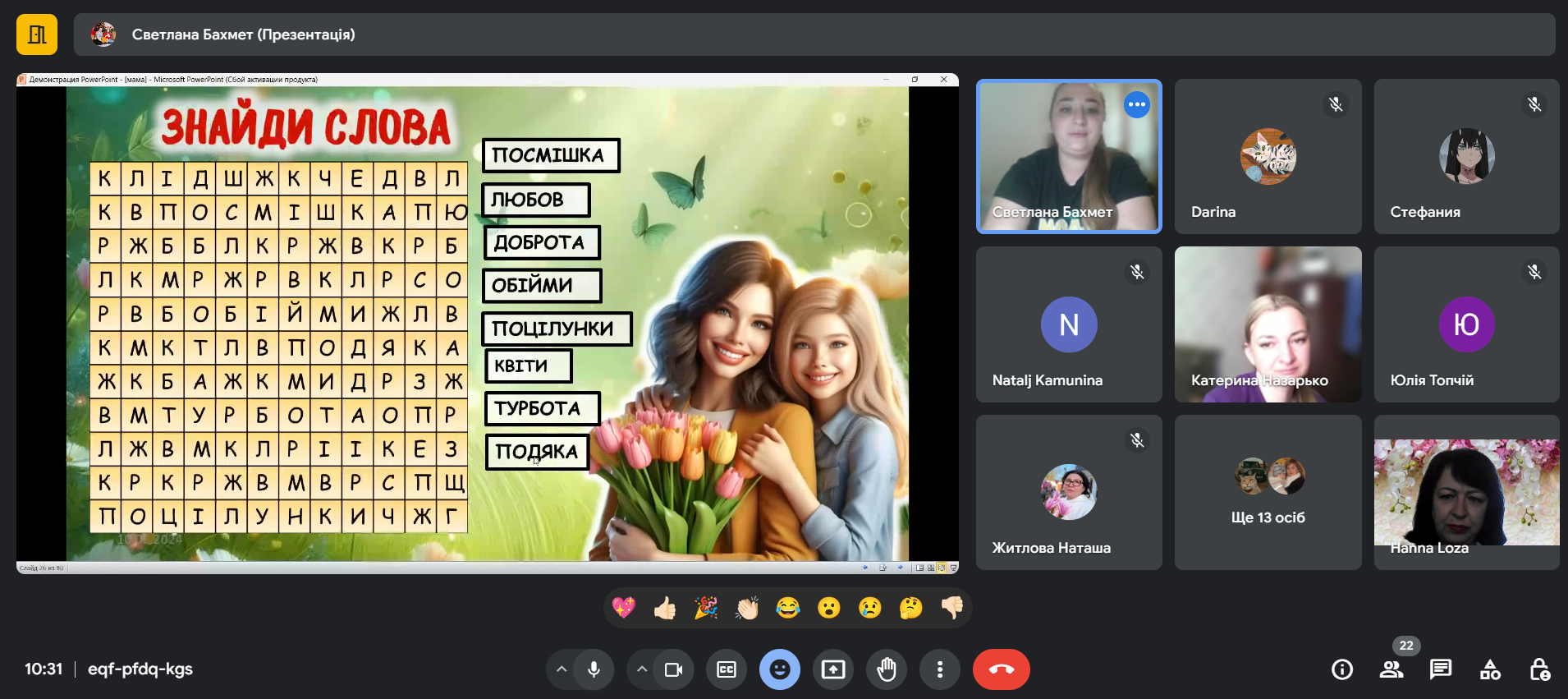
Task: Click the sparkling heart emoji reaction
Action: pyautogui.click(x=624, y=608)
